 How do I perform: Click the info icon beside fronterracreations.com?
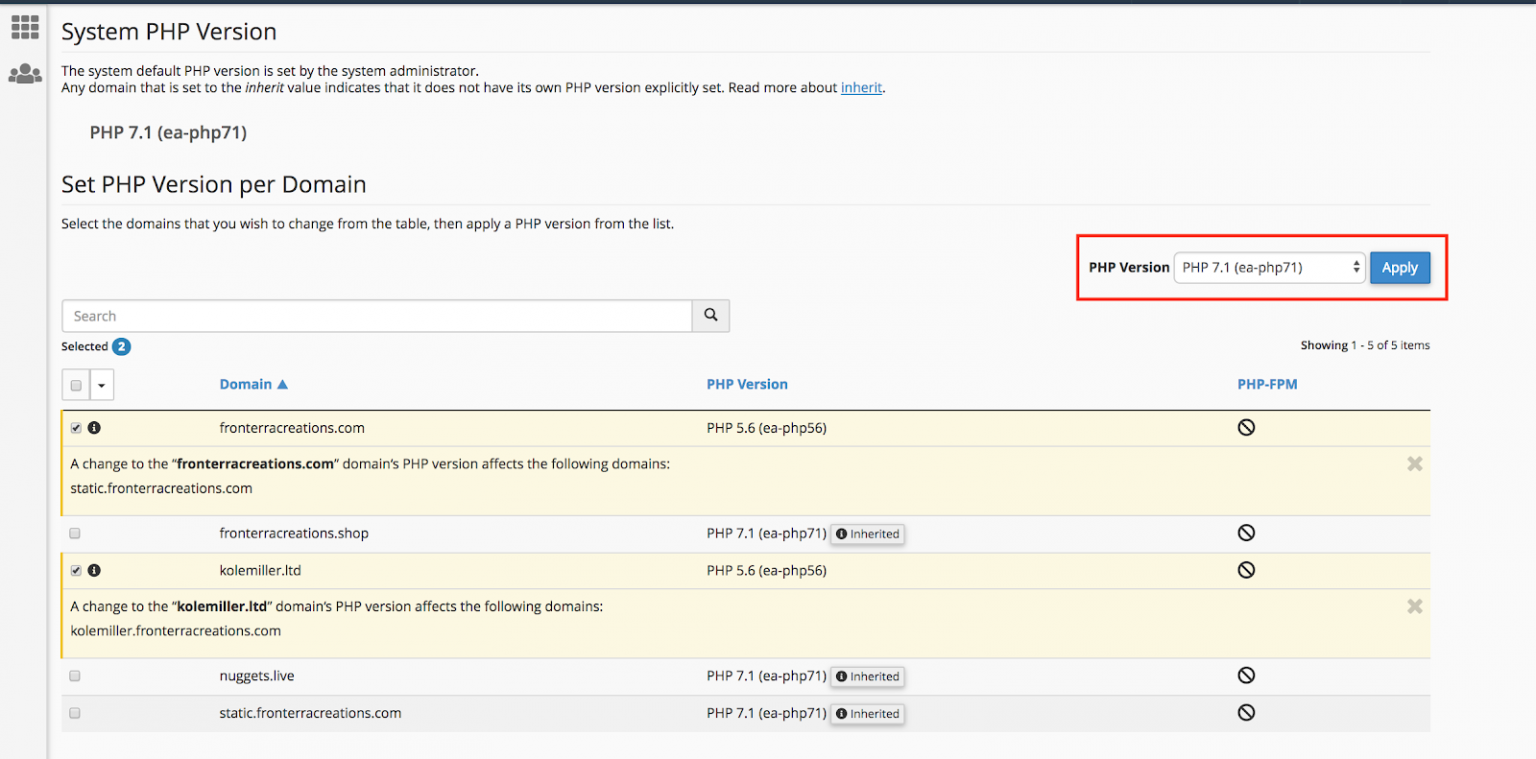95,427
